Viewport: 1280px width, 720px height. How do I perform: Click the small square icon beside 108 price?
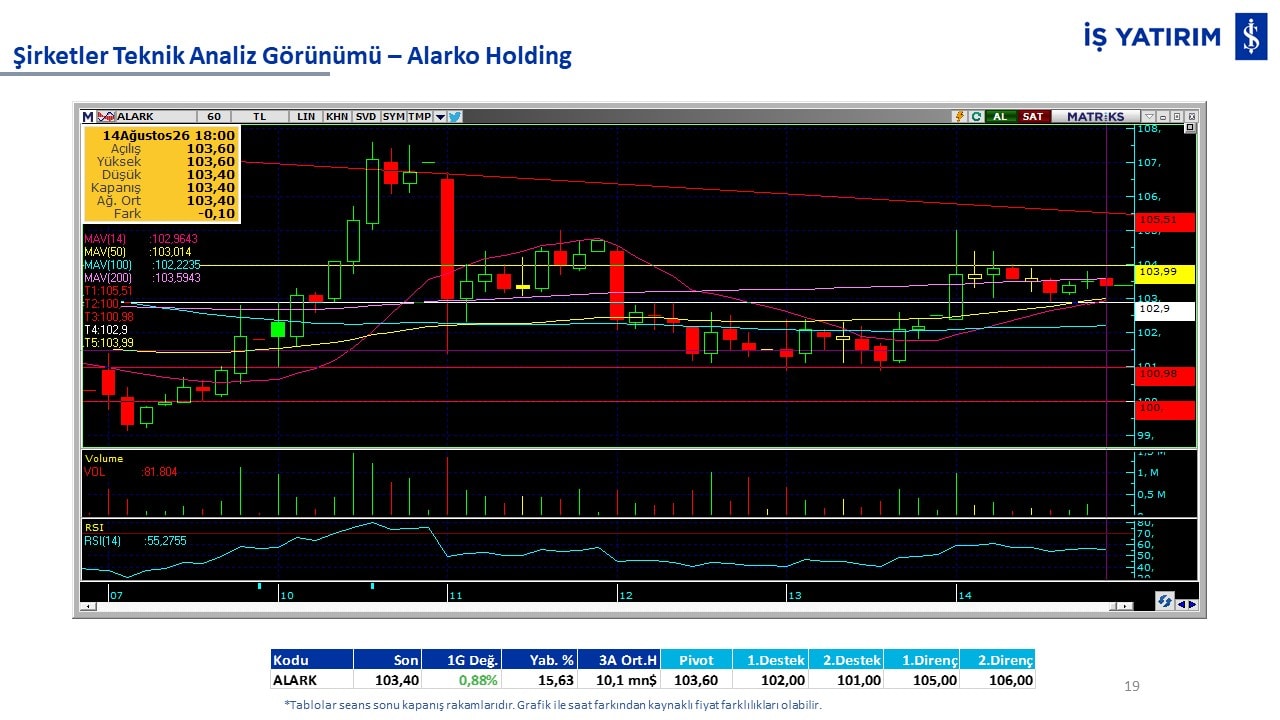pos(1189,129)
